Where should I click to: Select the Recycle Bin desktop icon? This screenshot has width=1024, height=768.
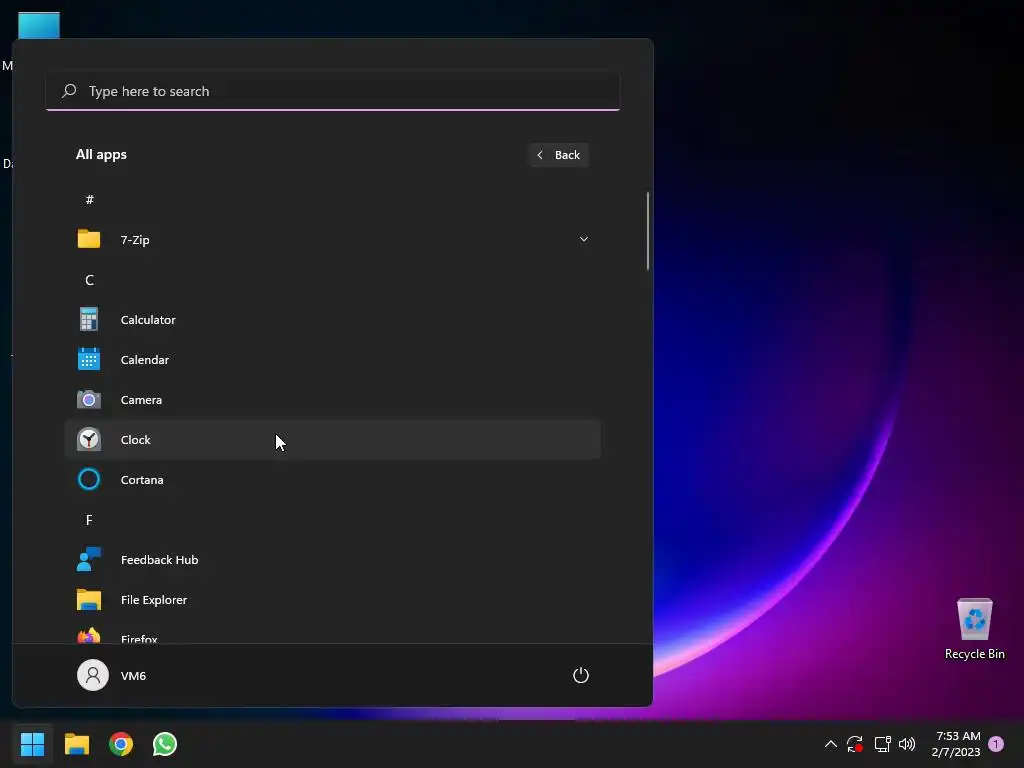pos(974,628)
